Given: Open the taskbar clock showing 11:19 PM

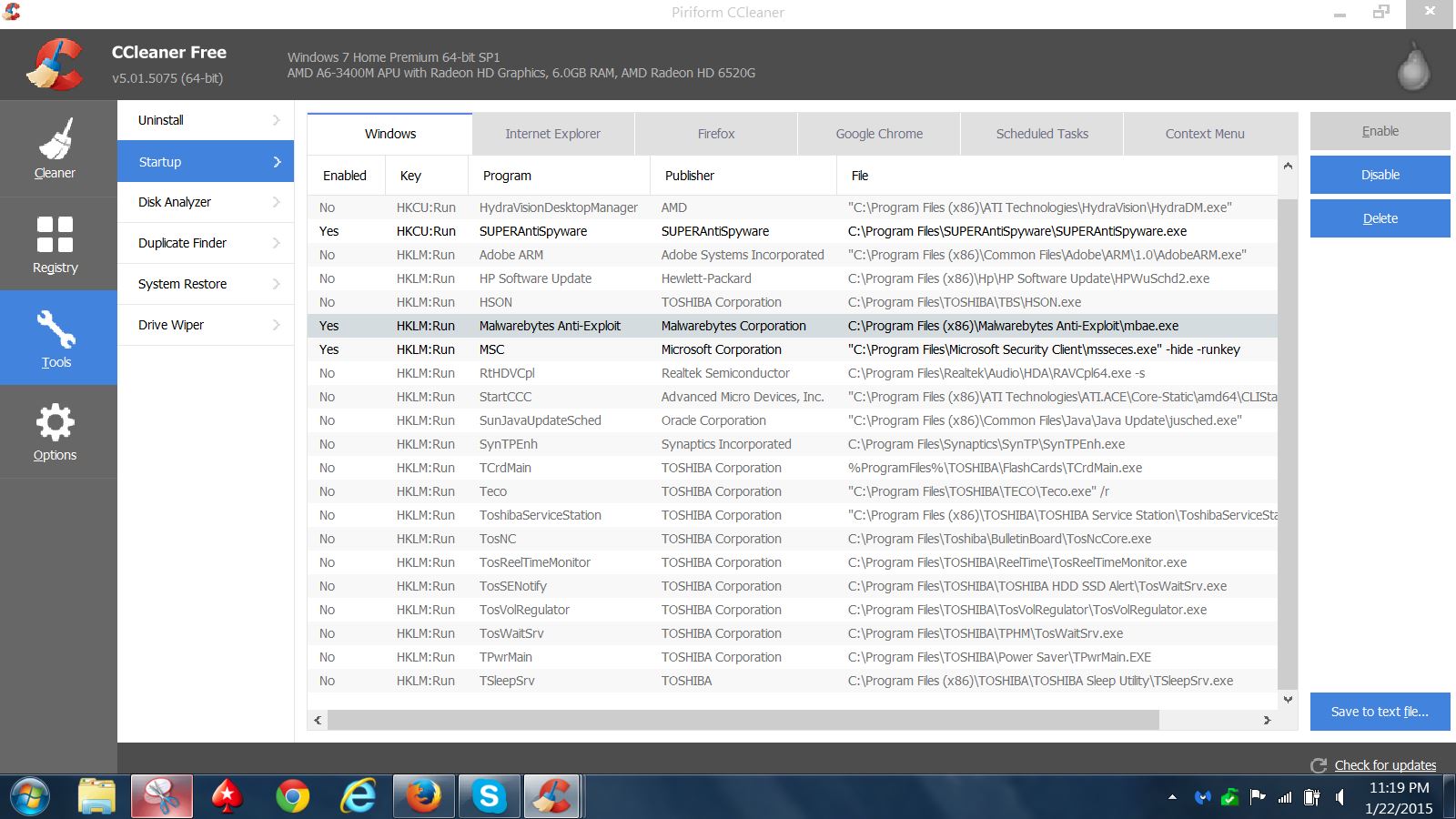Looking at the screenshot, I should pyautogui.click(x=1399, y=797).
